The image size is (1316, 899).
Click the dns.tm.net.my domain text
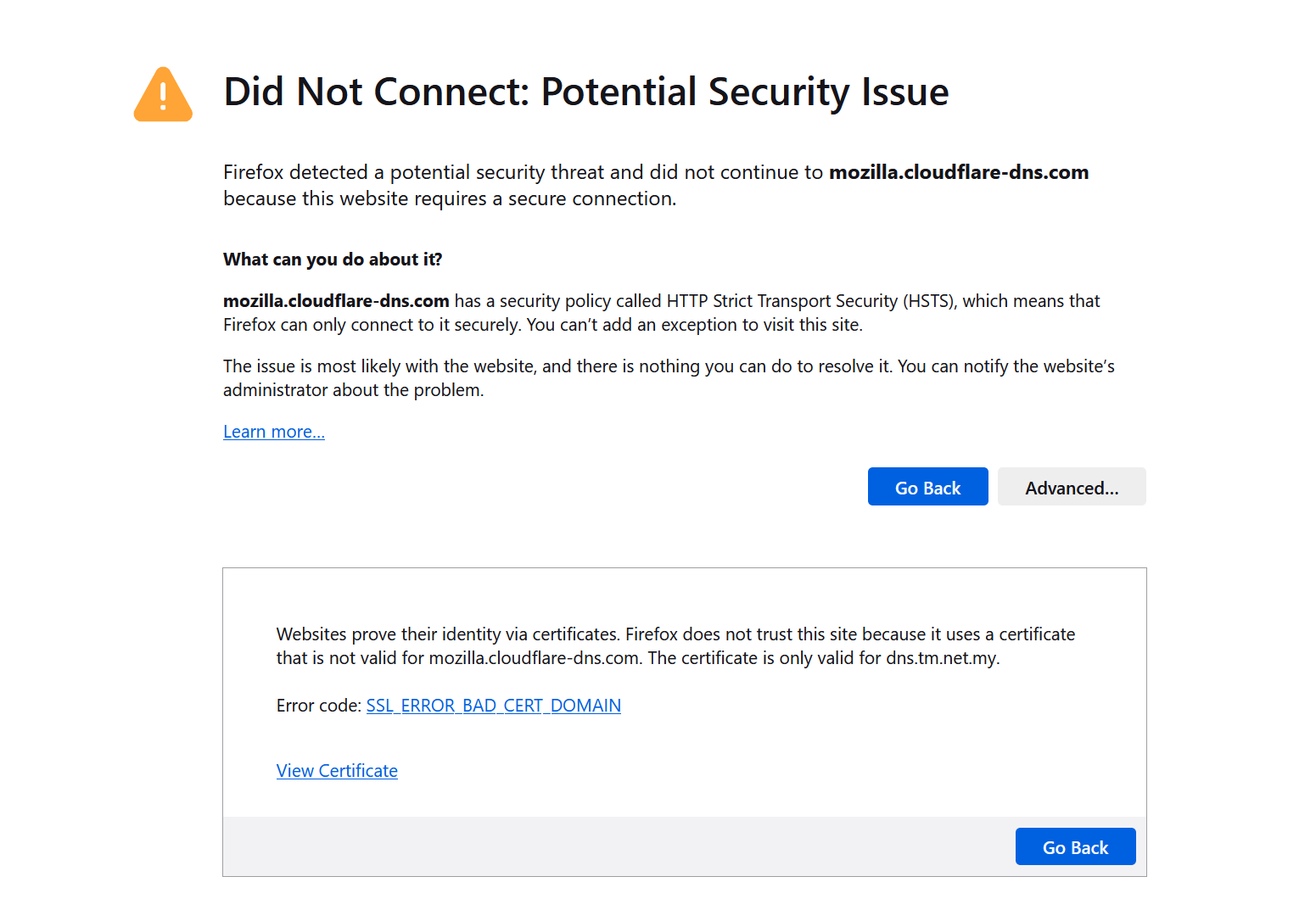[x=942, y=658]
